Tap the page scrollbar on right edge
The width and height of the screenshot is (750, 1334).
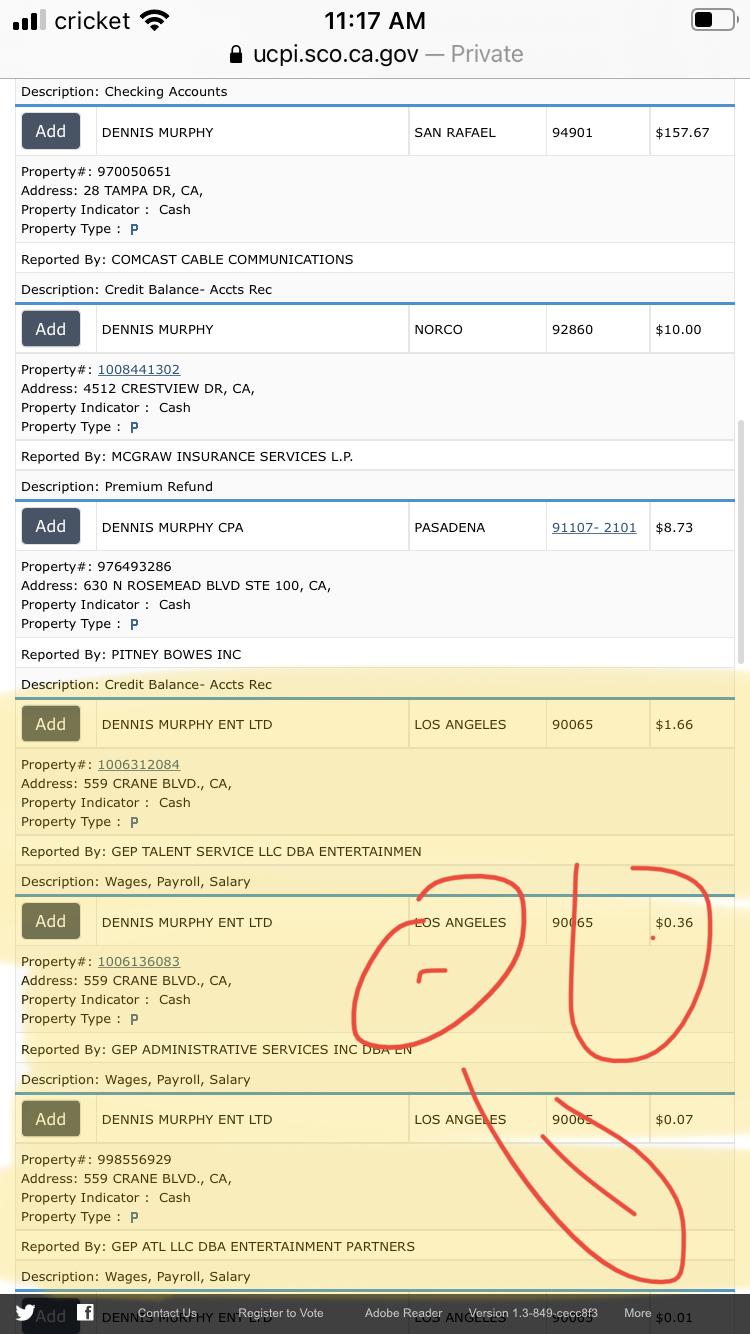click(x=740, y=541)
